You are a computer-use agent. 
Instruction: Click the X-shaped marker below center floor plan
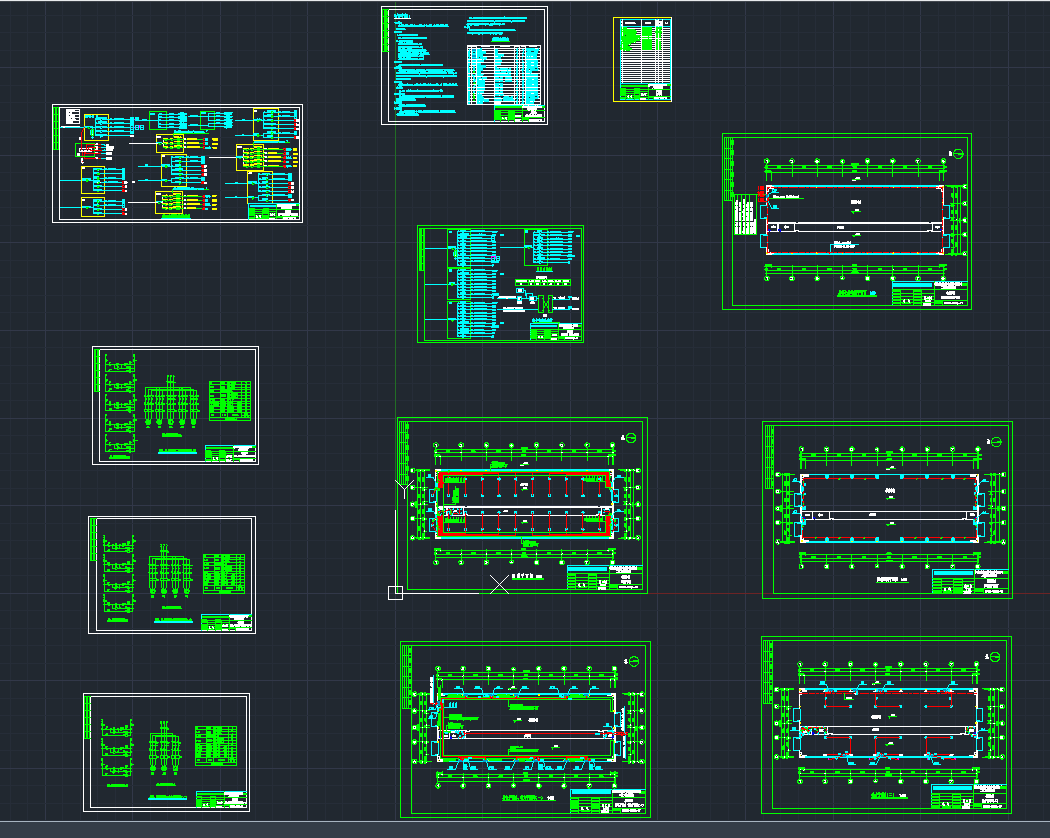point(498,584)
